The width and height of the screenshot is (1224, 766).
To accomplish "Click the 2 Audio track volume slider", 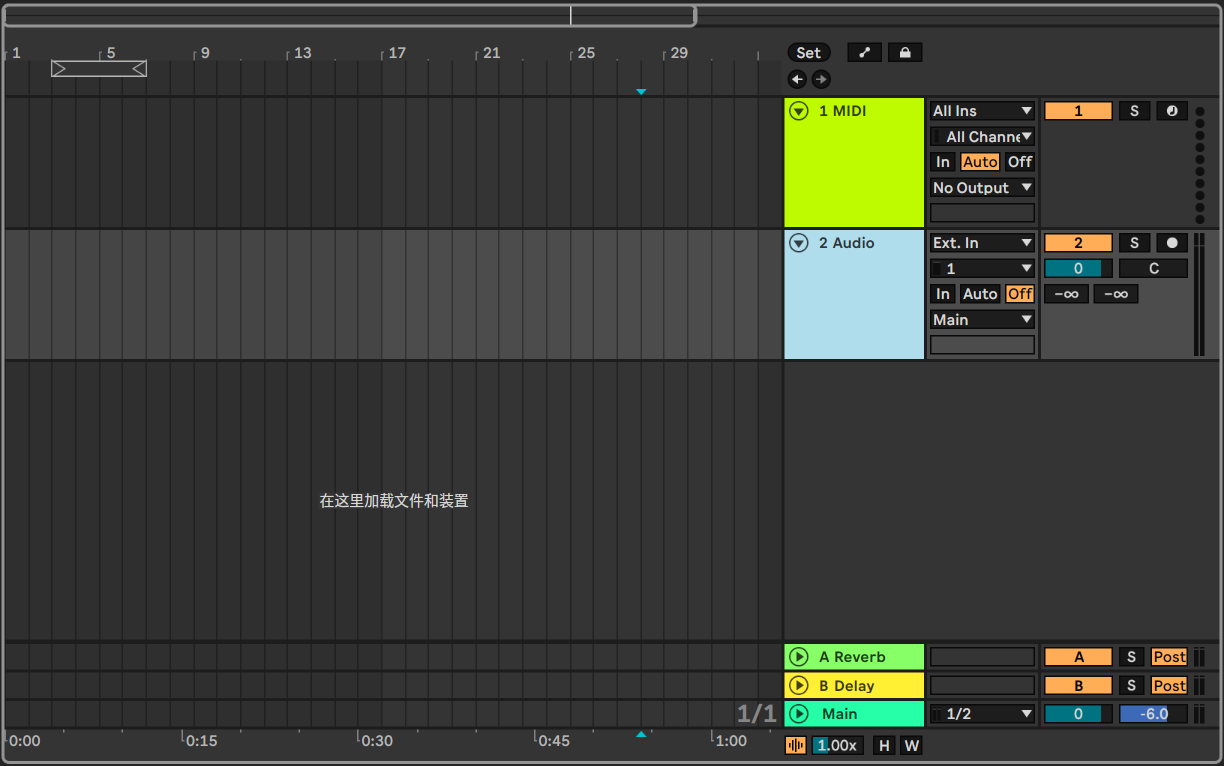I will [x=1078, y=268].
